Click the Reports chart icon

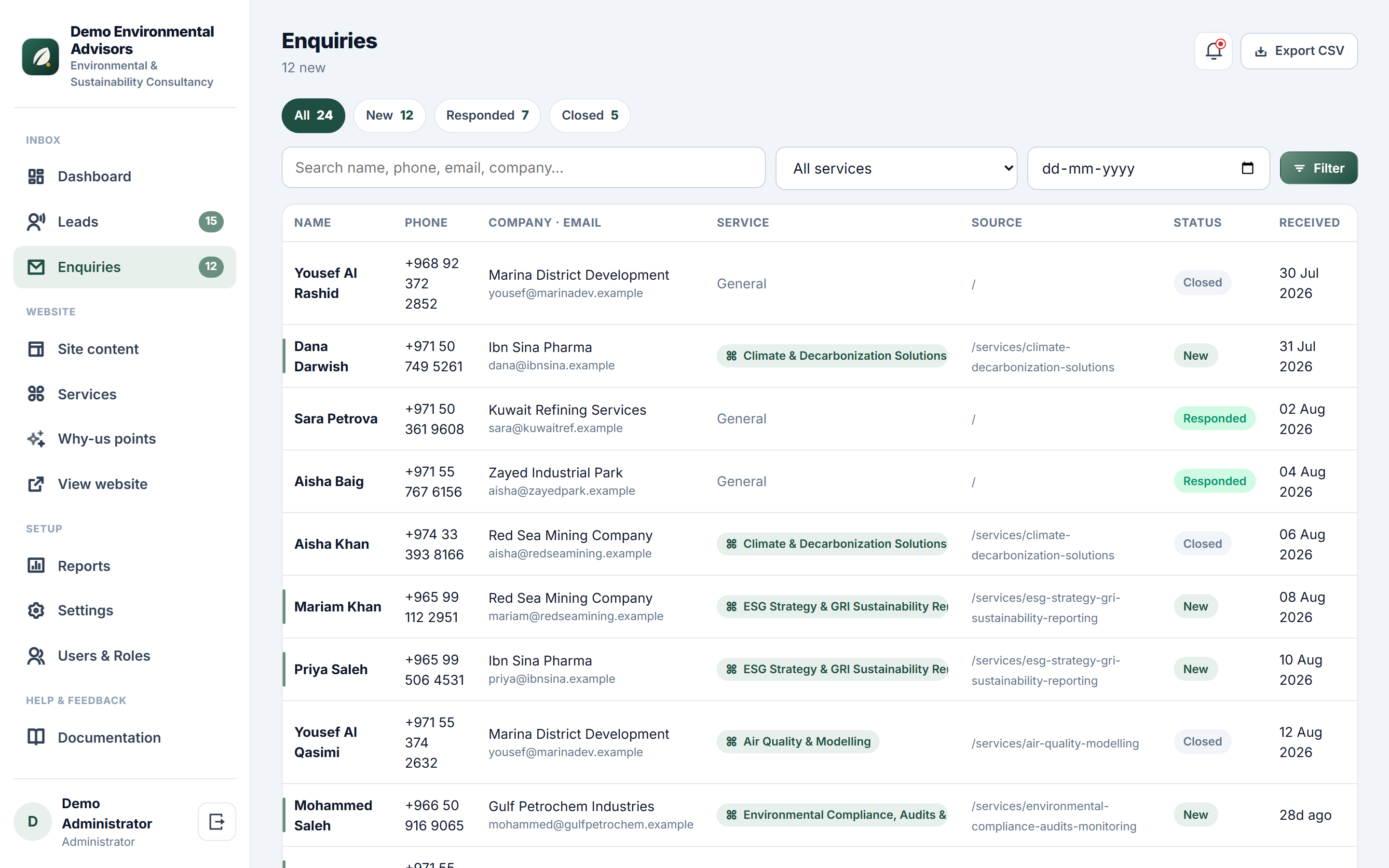36,566
